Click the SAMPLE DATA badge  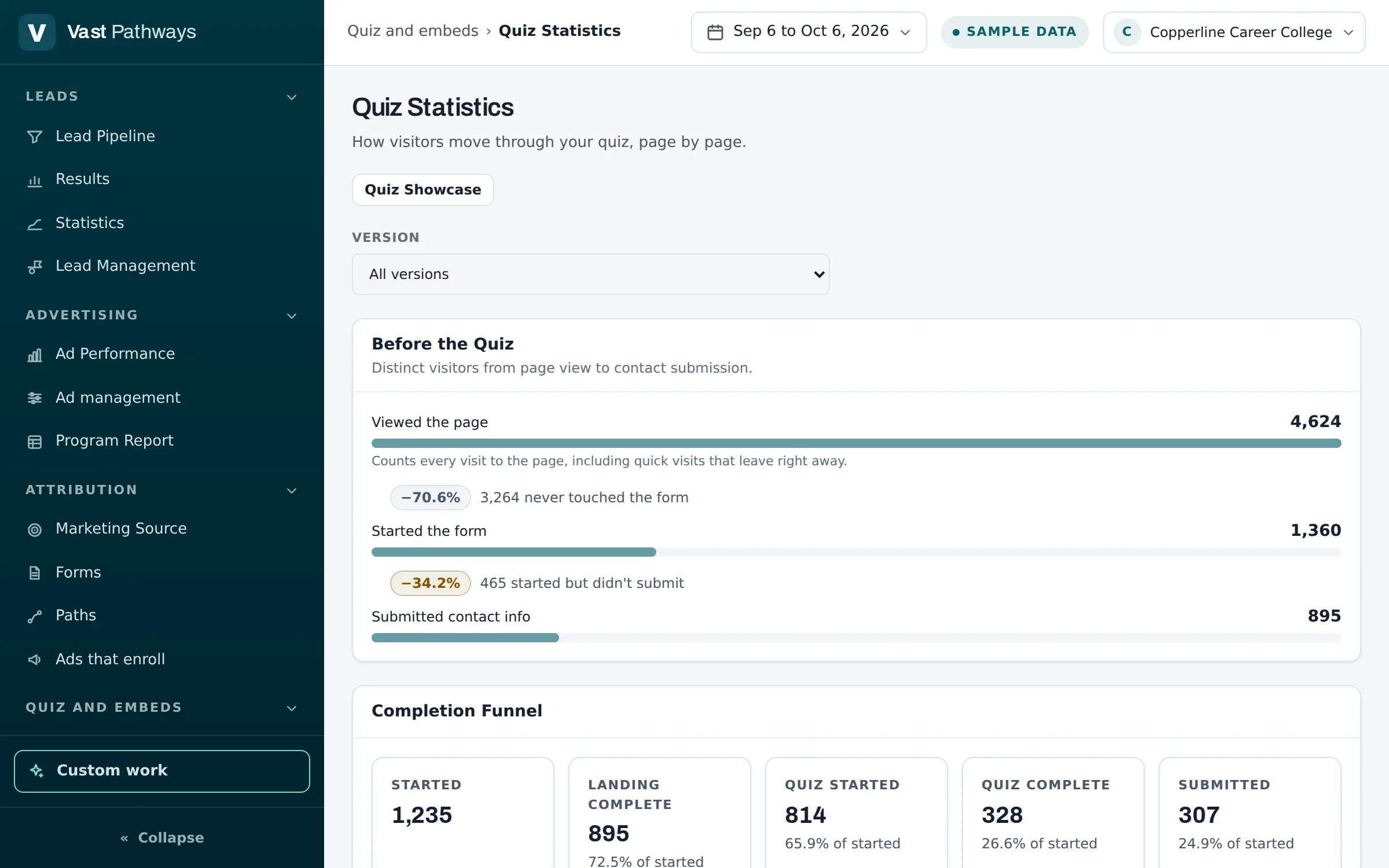(x=1015, y=32)
